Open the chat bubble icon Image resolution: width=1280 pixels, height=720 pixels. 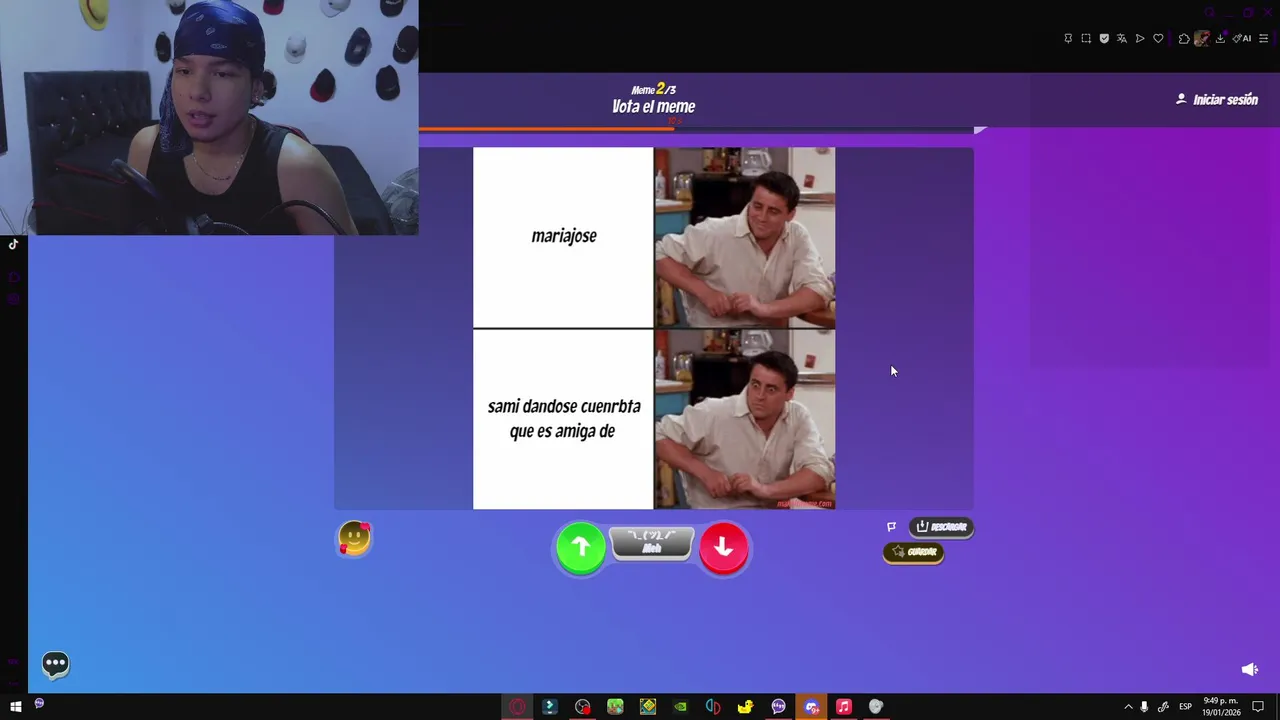tap(56, 663)
